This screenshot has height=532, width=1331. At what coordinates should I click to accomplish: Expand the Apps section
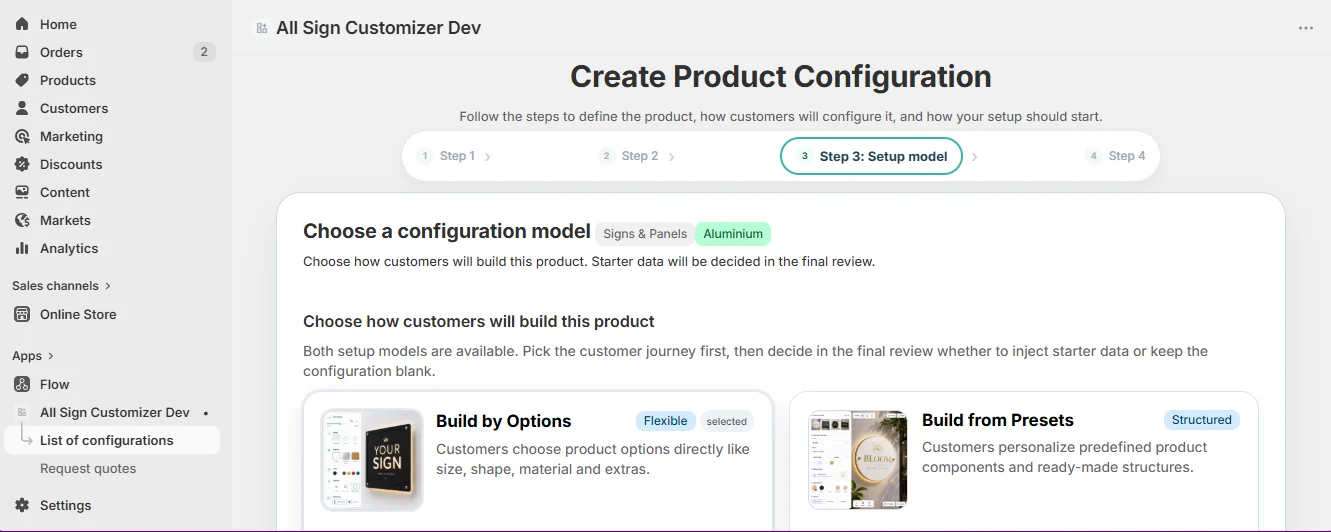coord(33,356)
